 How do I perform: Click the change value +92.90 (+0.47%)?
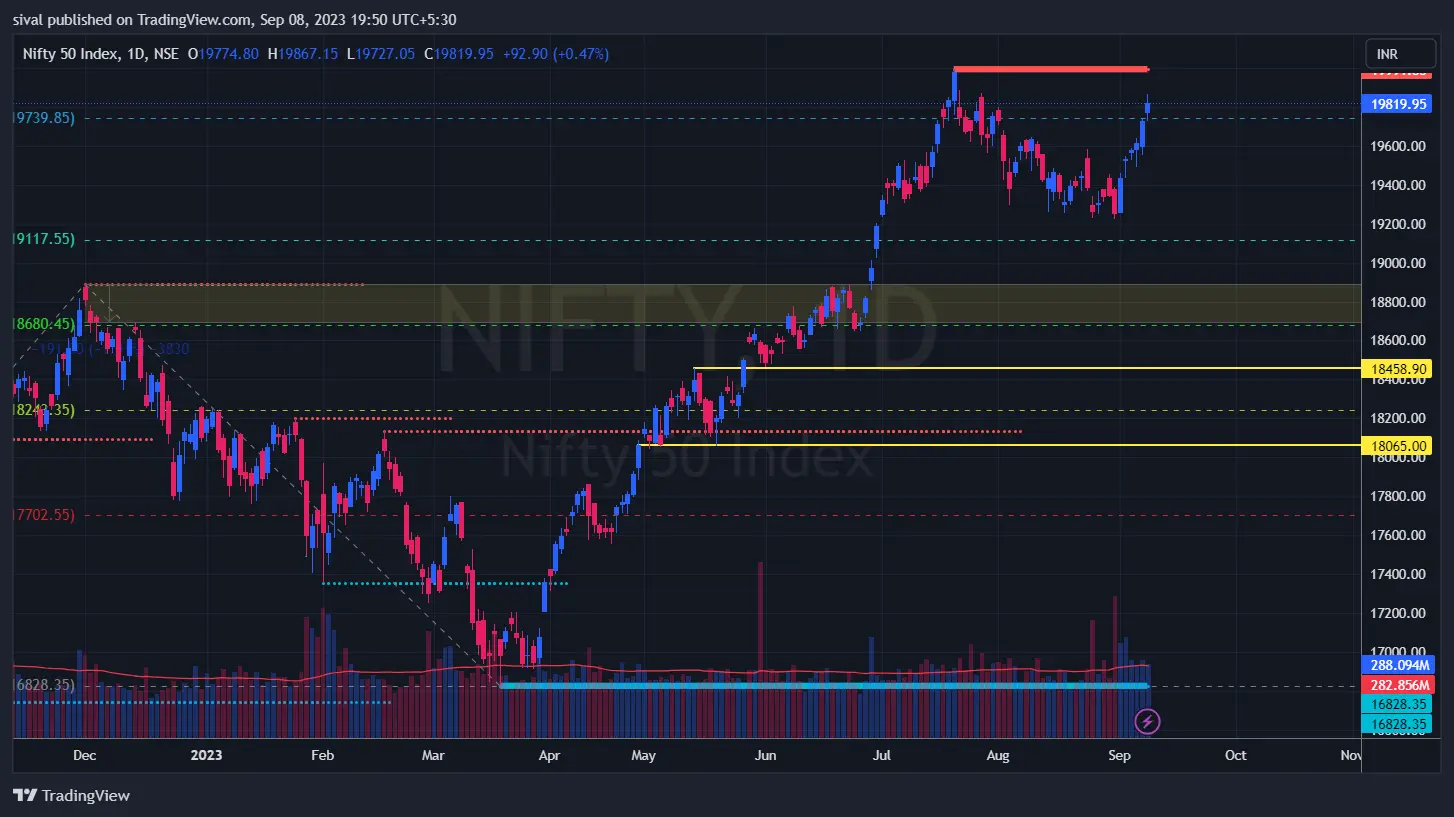pyautogui.click(x=555, y=54)
